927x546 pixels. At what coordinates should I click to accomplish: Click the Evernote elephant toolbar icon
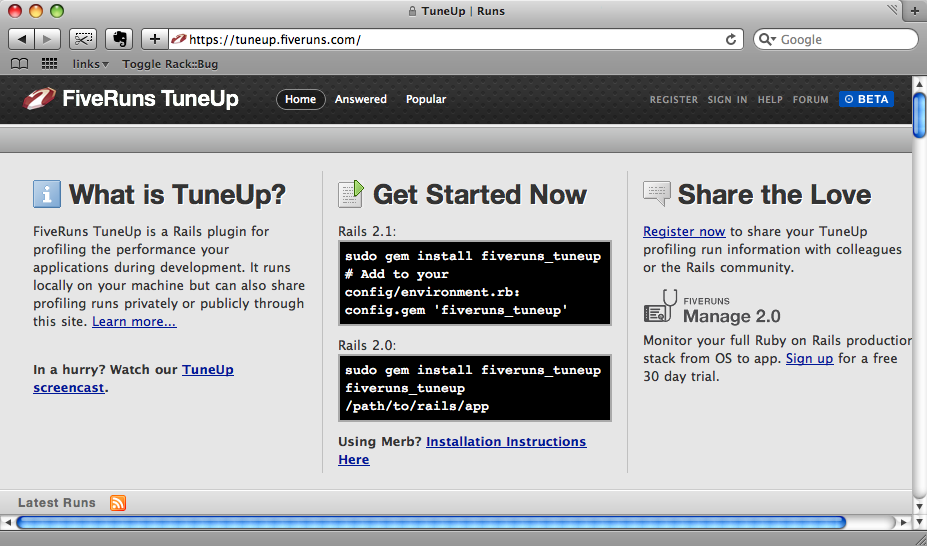tap(119, 40)
